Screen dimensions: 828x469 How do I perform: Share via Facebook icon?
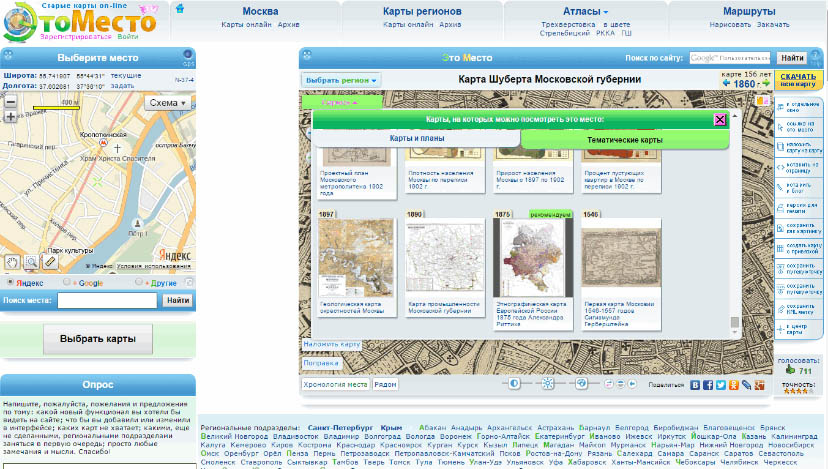point(708,385)
